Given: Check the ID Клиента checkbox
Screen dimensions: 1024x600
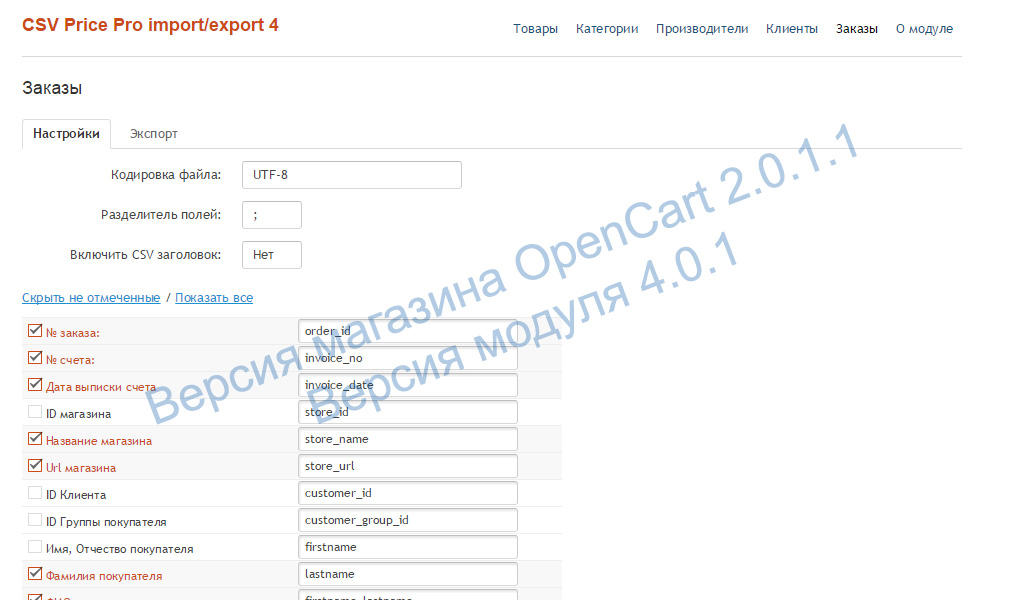Looking at the screenshot, I should [35, 493].
